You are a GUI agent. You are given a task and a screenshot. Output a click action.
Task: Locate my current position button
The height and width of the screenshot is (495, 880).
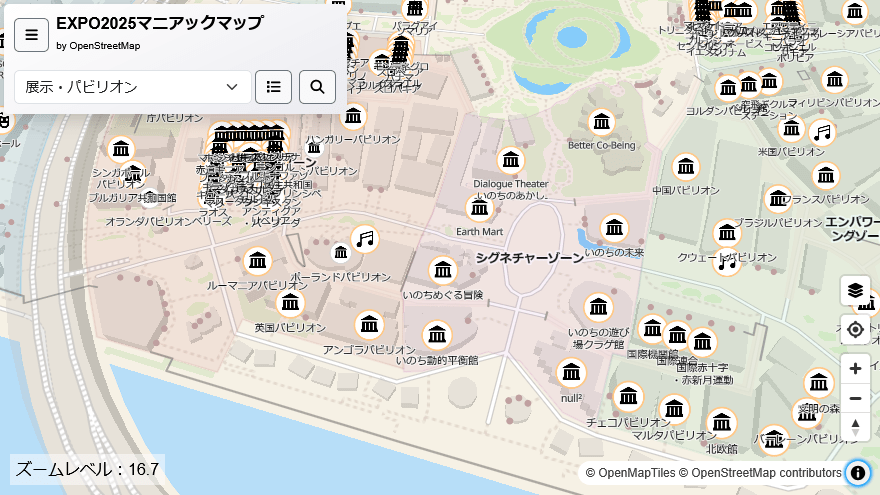(855, 329)
